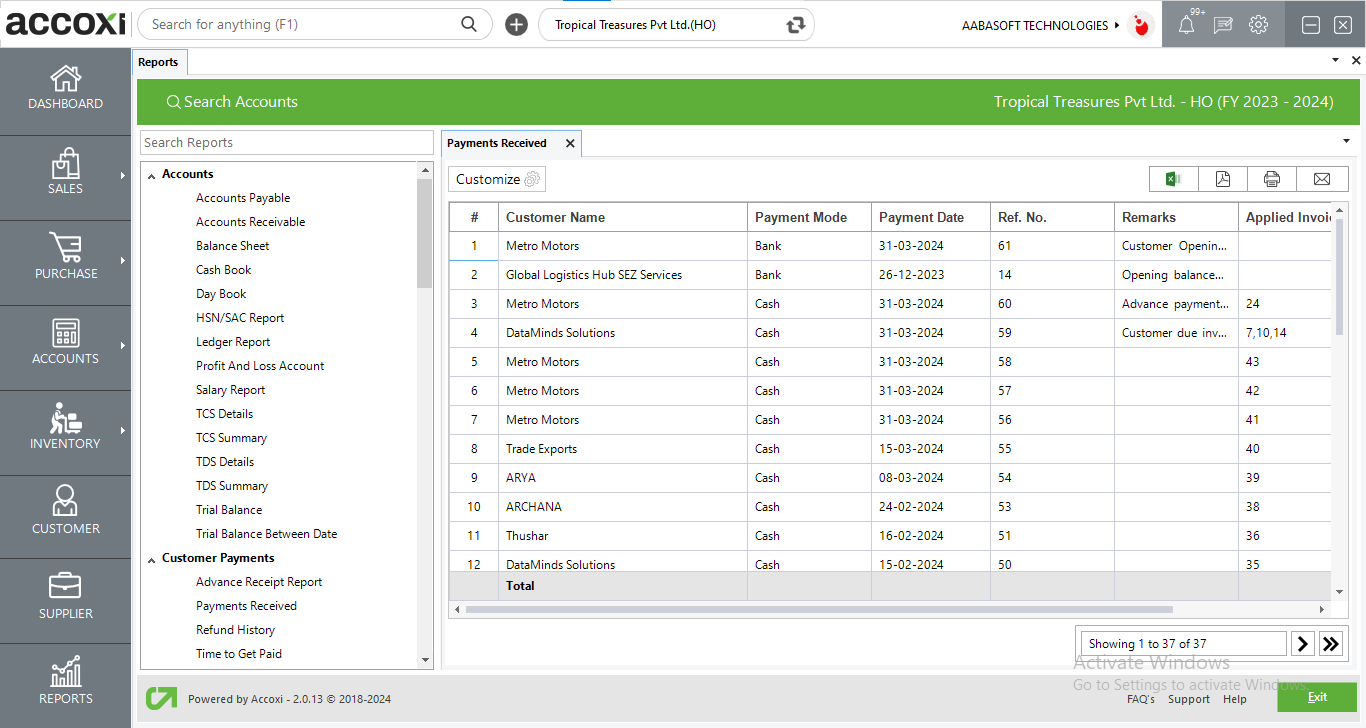The height and width of the screenshot is (728, 1366).
Task: Export report to Excel icon
Action: [x=1174, y=179]
